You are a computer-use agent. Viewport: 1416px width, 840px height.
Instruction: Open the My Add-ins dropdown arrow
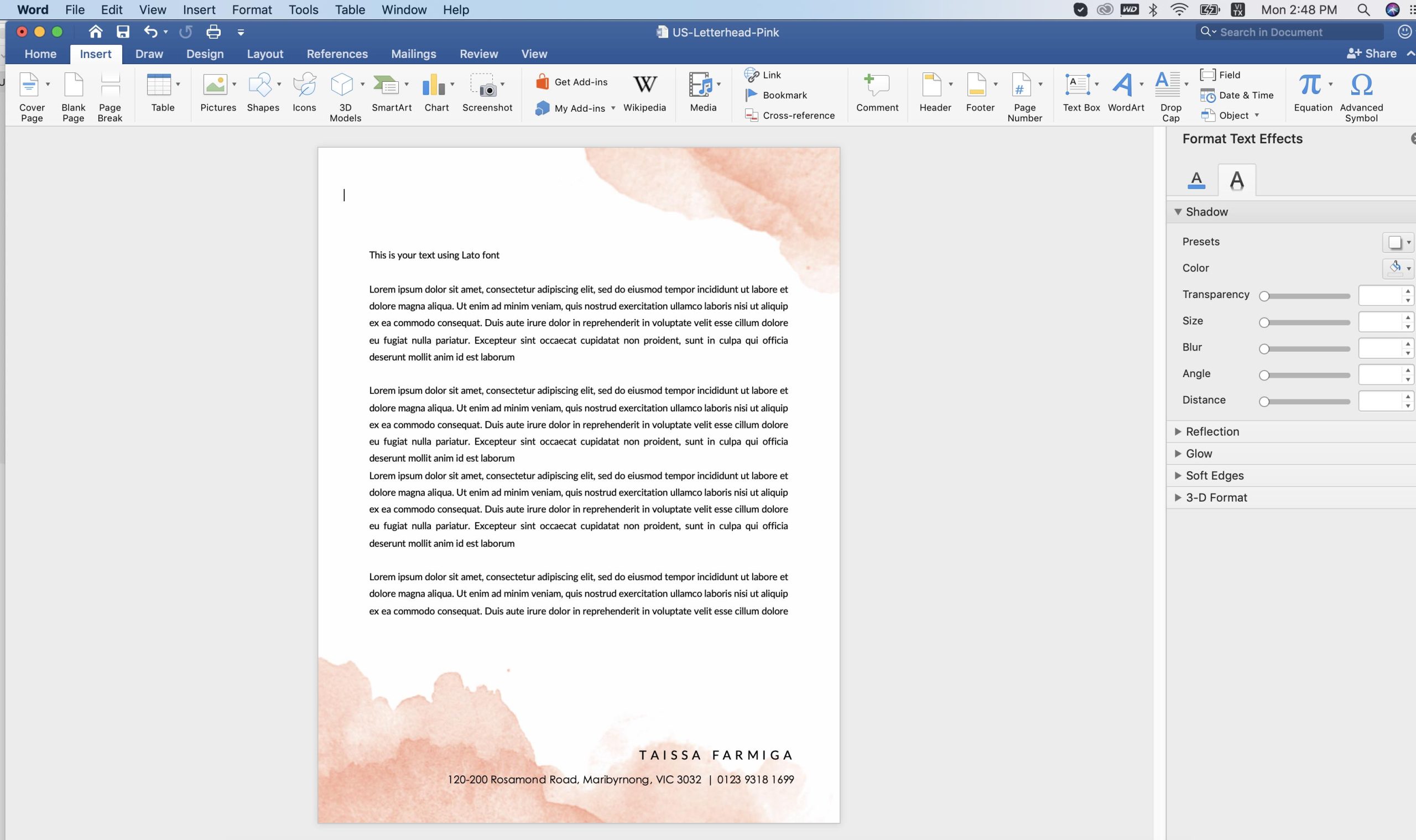(613, 108)
